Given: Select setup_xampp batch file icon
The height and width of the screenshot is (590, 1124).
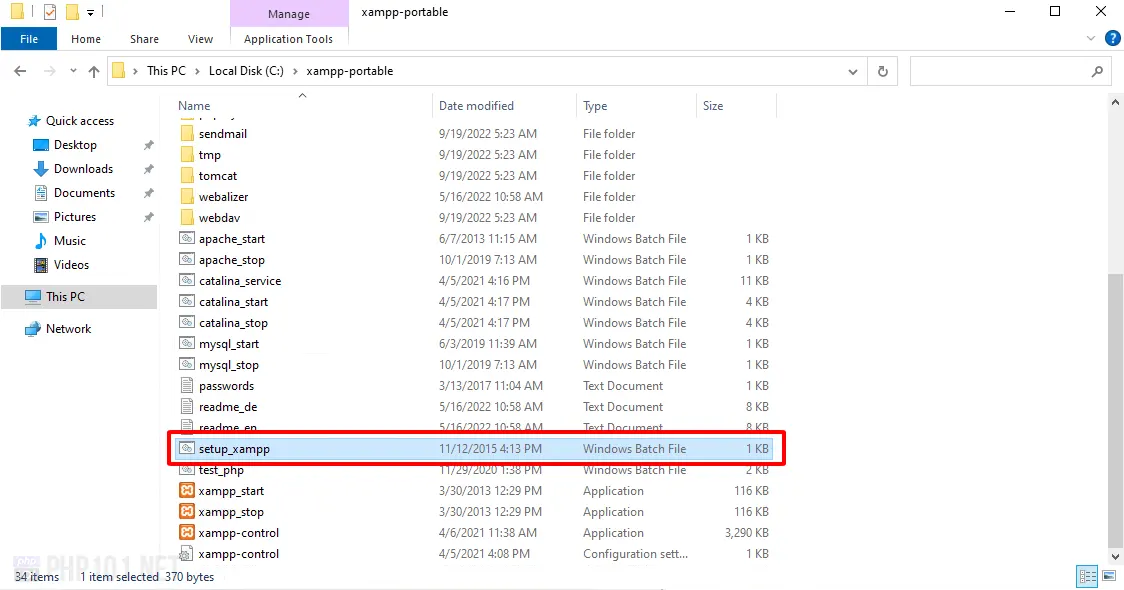Looking at the screenshot, I should pyautogui.click(x=186, y=449).
